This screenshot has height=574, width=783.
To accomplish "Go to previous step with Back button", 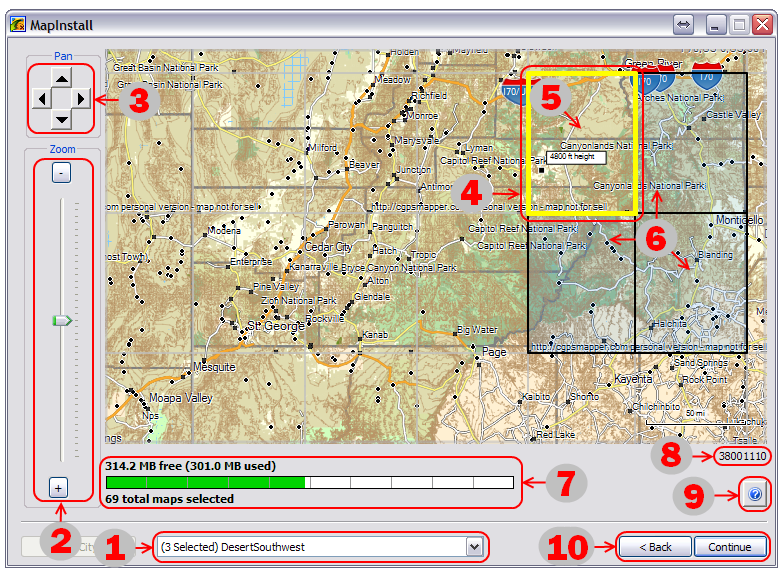I will [655, 547].
